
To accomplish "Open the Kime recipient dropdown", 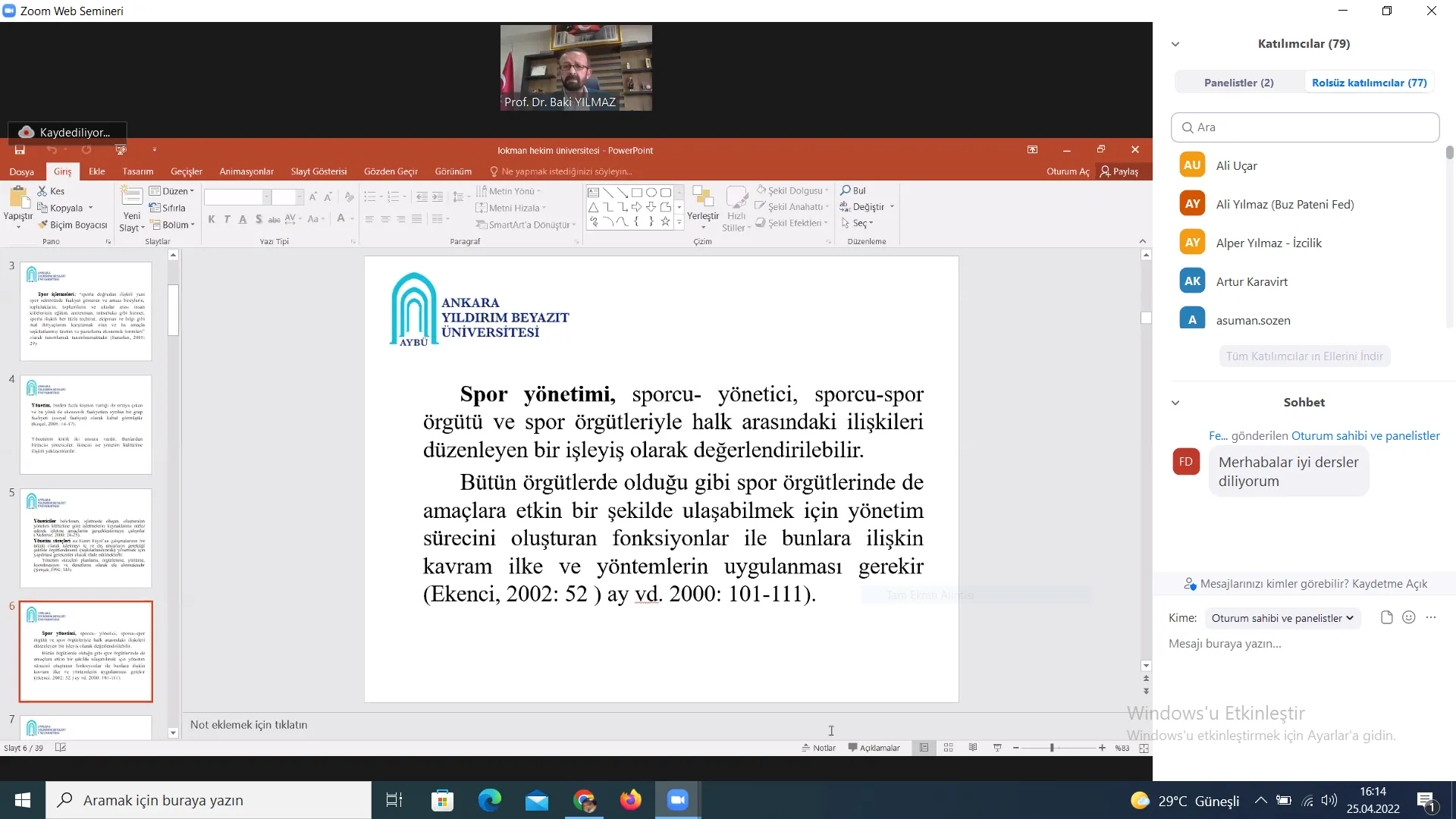I will [1282, 618].
